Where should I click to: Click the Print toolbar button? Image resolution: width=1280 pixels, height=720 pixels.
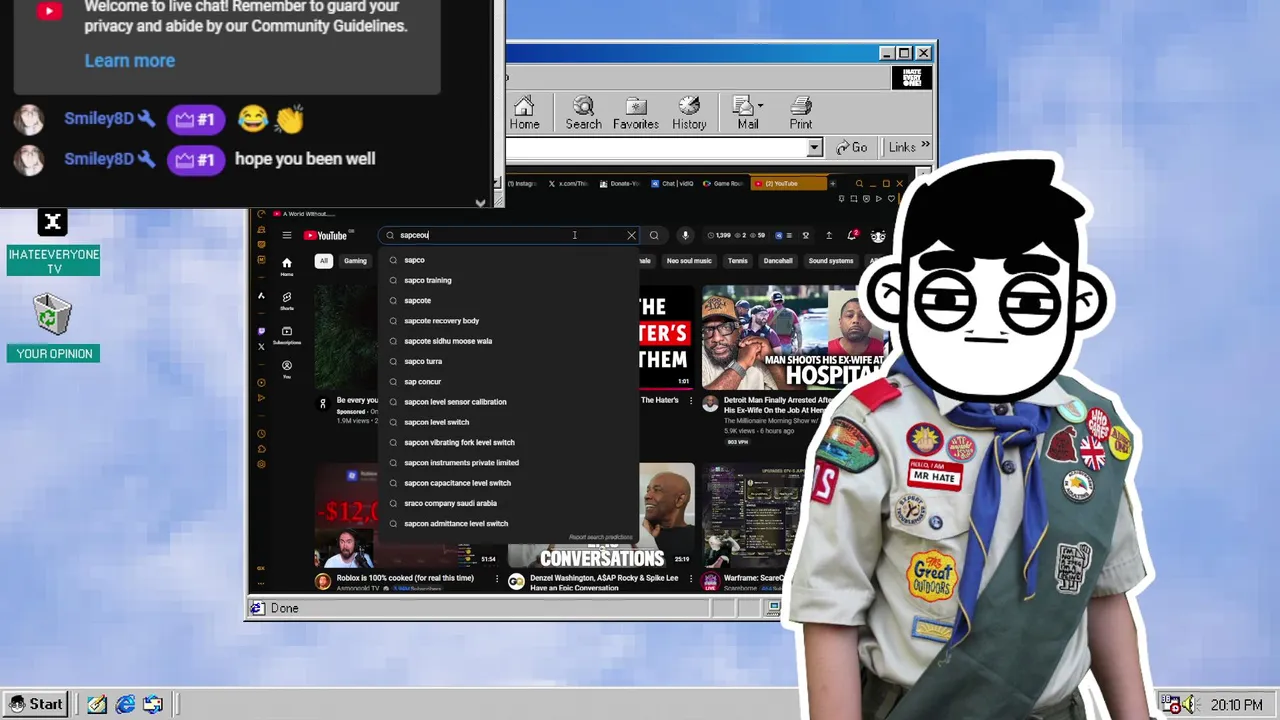pyautogui.click(x=801, y=113)
